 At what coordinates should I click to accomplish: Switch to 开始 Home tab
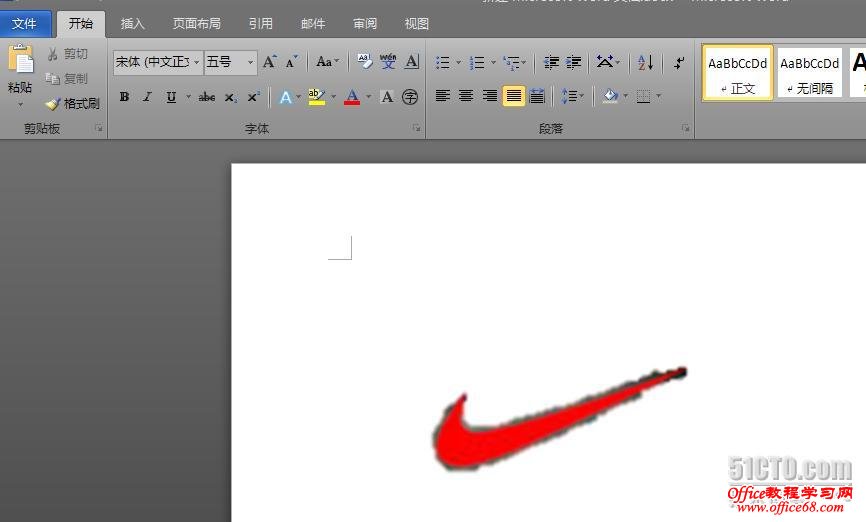click(x=81, y=23)
